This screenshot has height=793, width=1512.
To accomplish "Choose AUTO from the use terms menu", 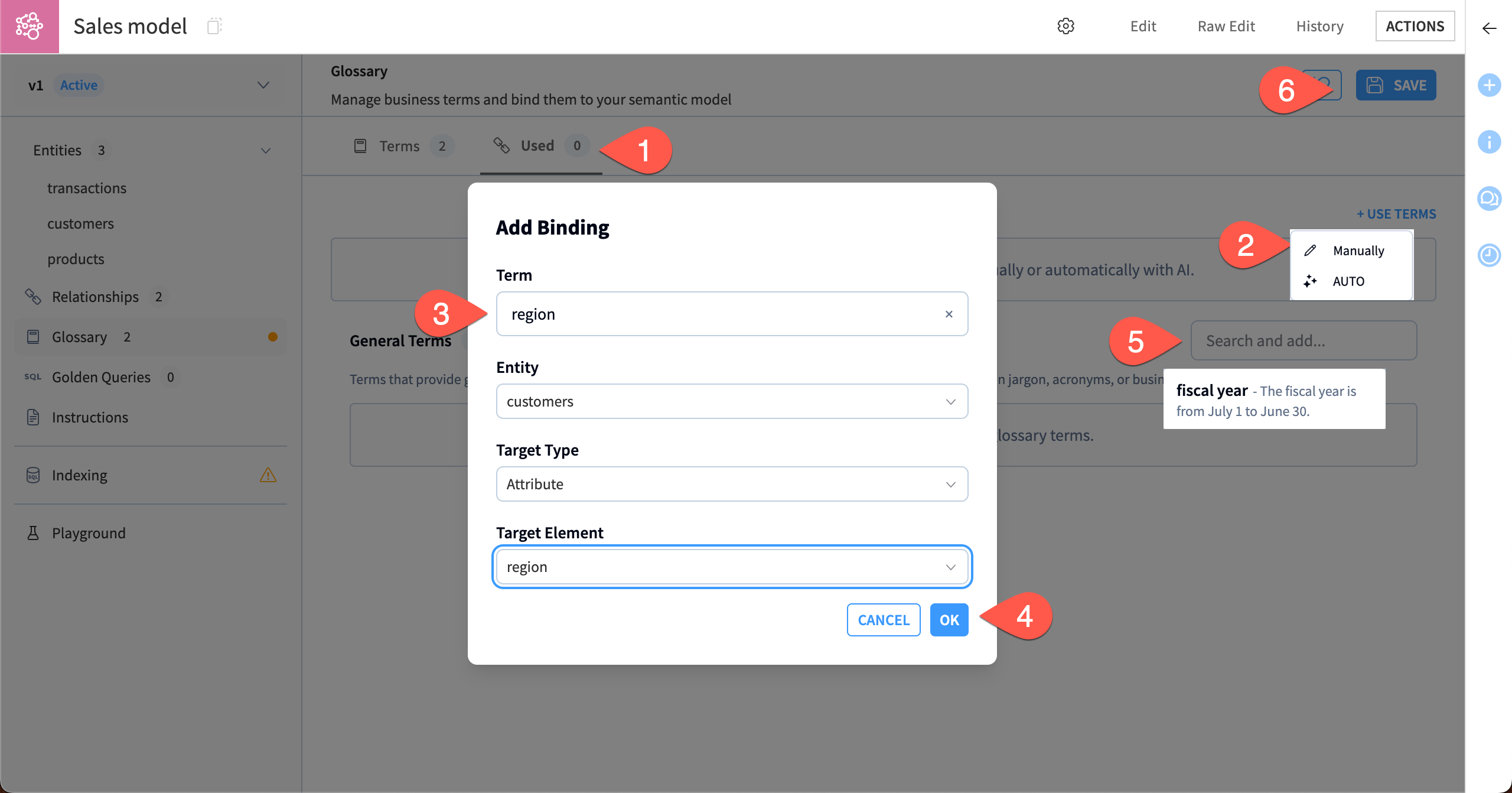I will [1348, 281].
